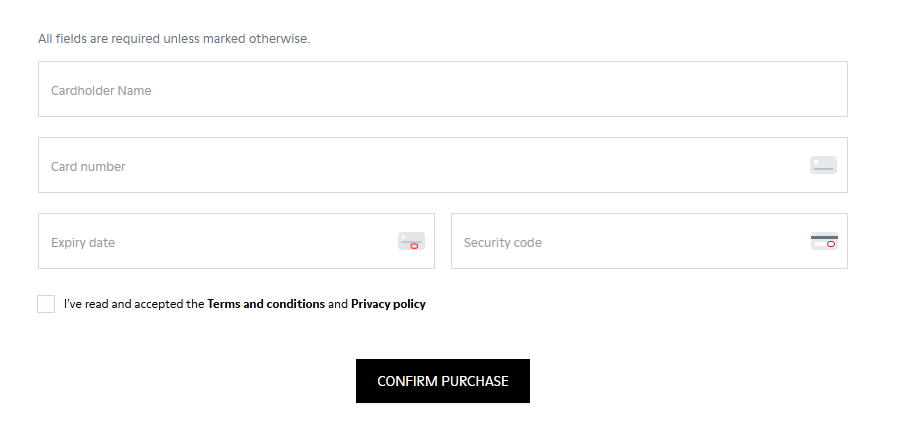This screenshot has height=423, width=897.
Task: Click the 'Expiry date' placeholder text
Action: click(x=83, y=242)
